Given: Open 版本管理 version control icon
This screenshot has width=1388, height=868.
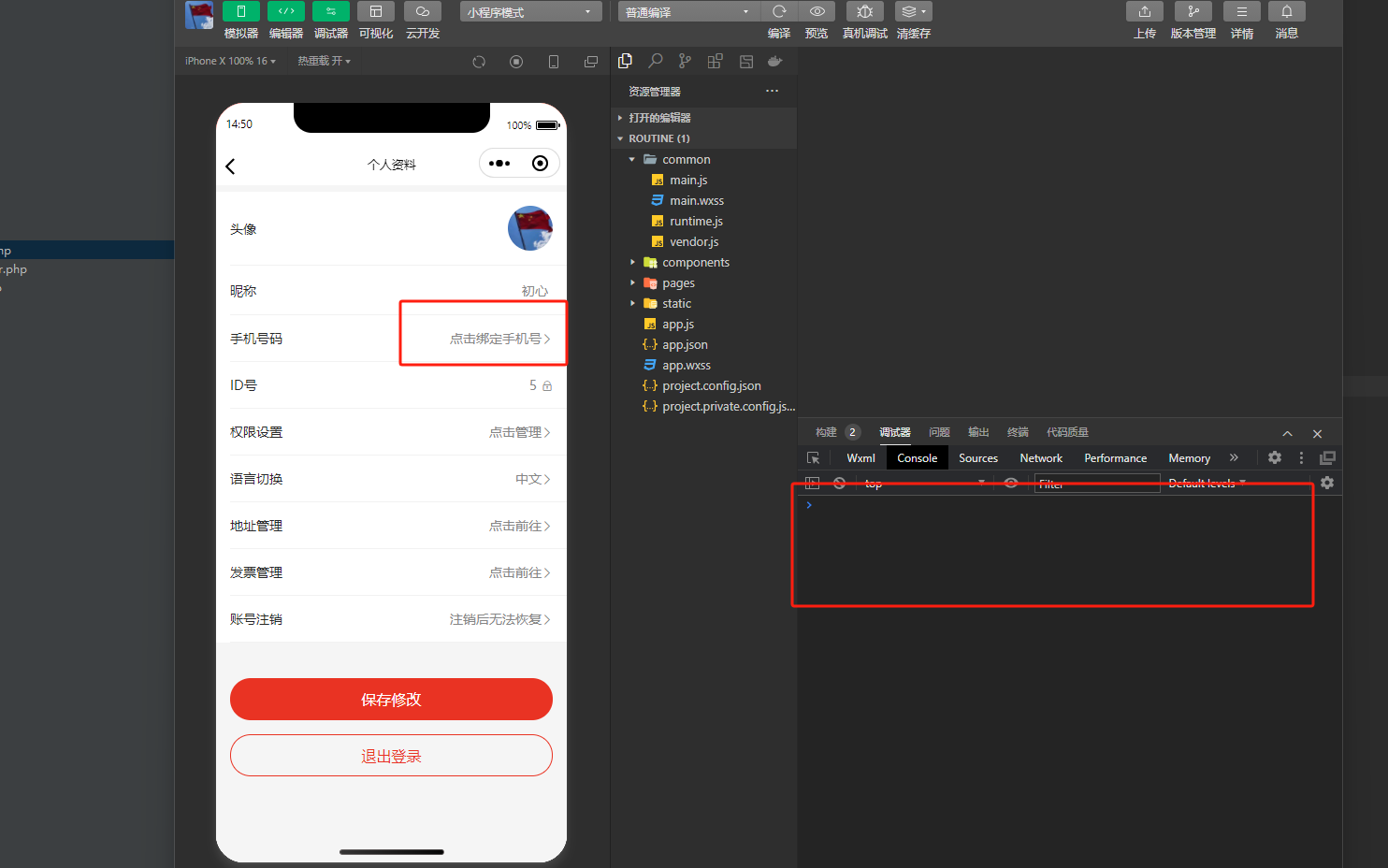Looking at the screenshot, I should pos(1193,11).
